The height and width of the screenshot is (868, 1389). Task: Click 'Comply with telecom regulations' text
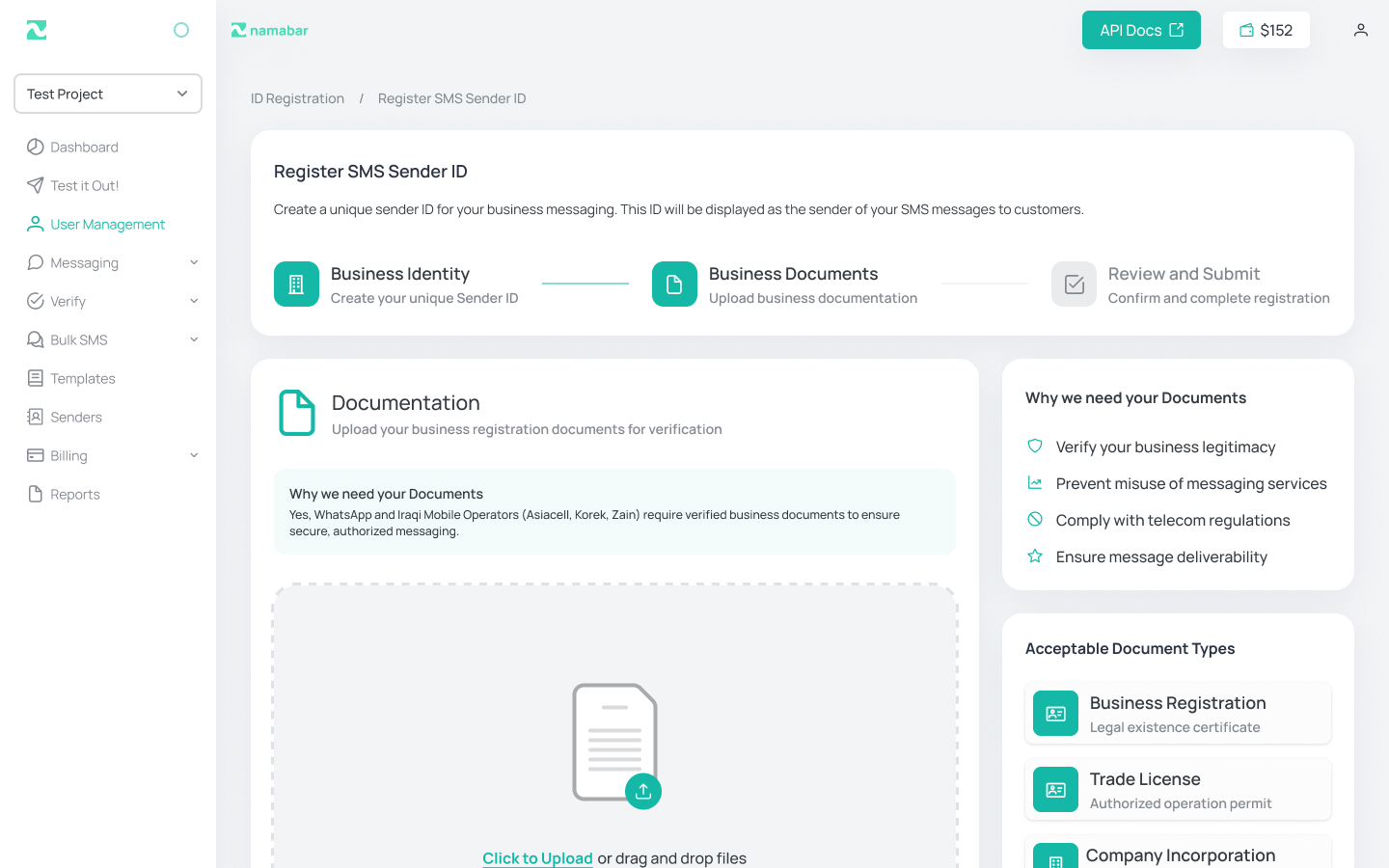point(1173,520)
